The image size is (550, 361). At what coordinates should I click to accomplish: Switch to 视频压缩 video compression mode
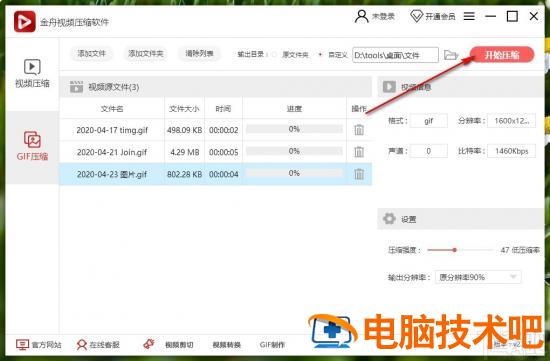coord(32,73)
